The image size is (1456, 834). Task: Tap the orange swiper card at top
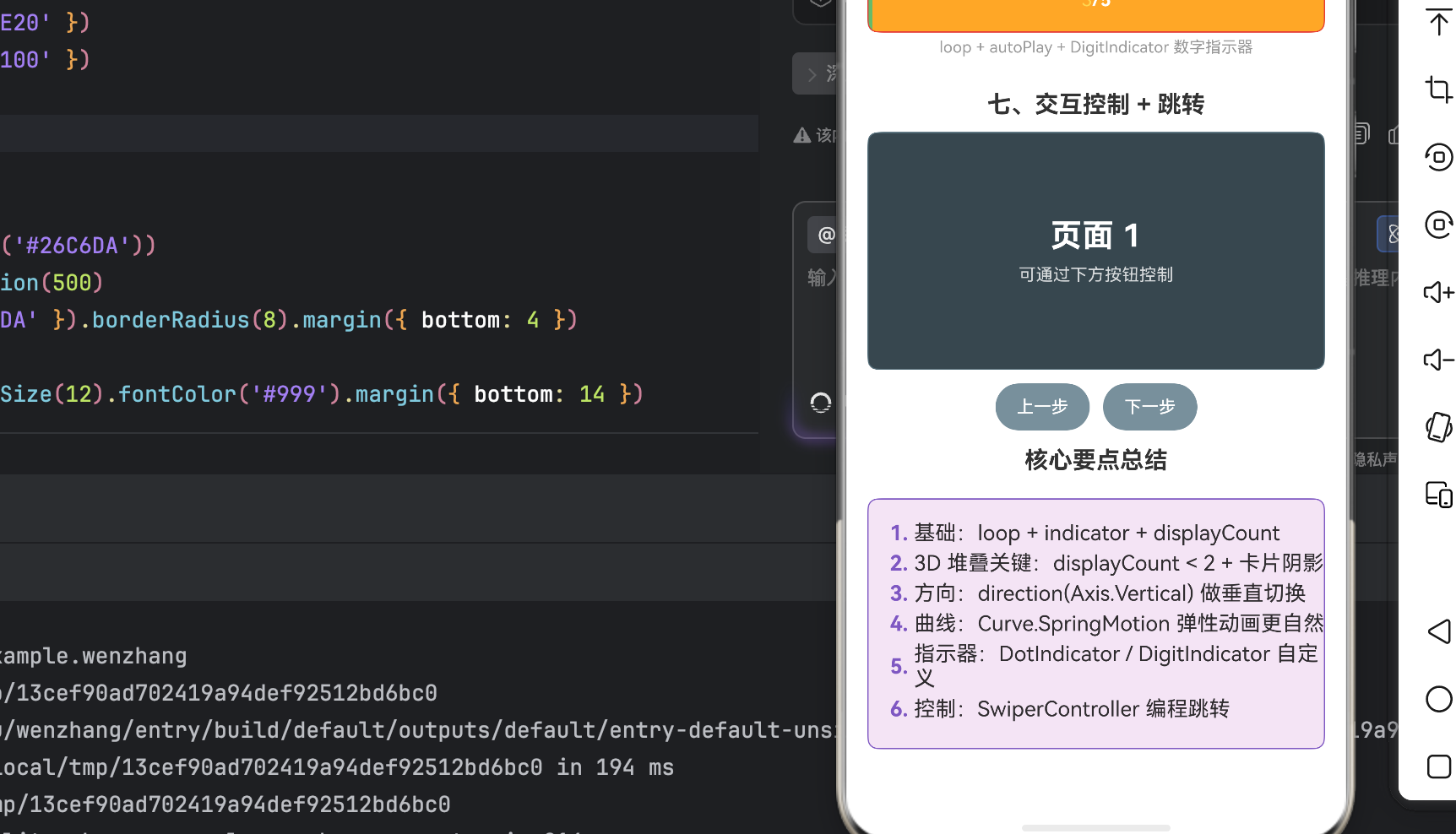(x=1096, y=14)
